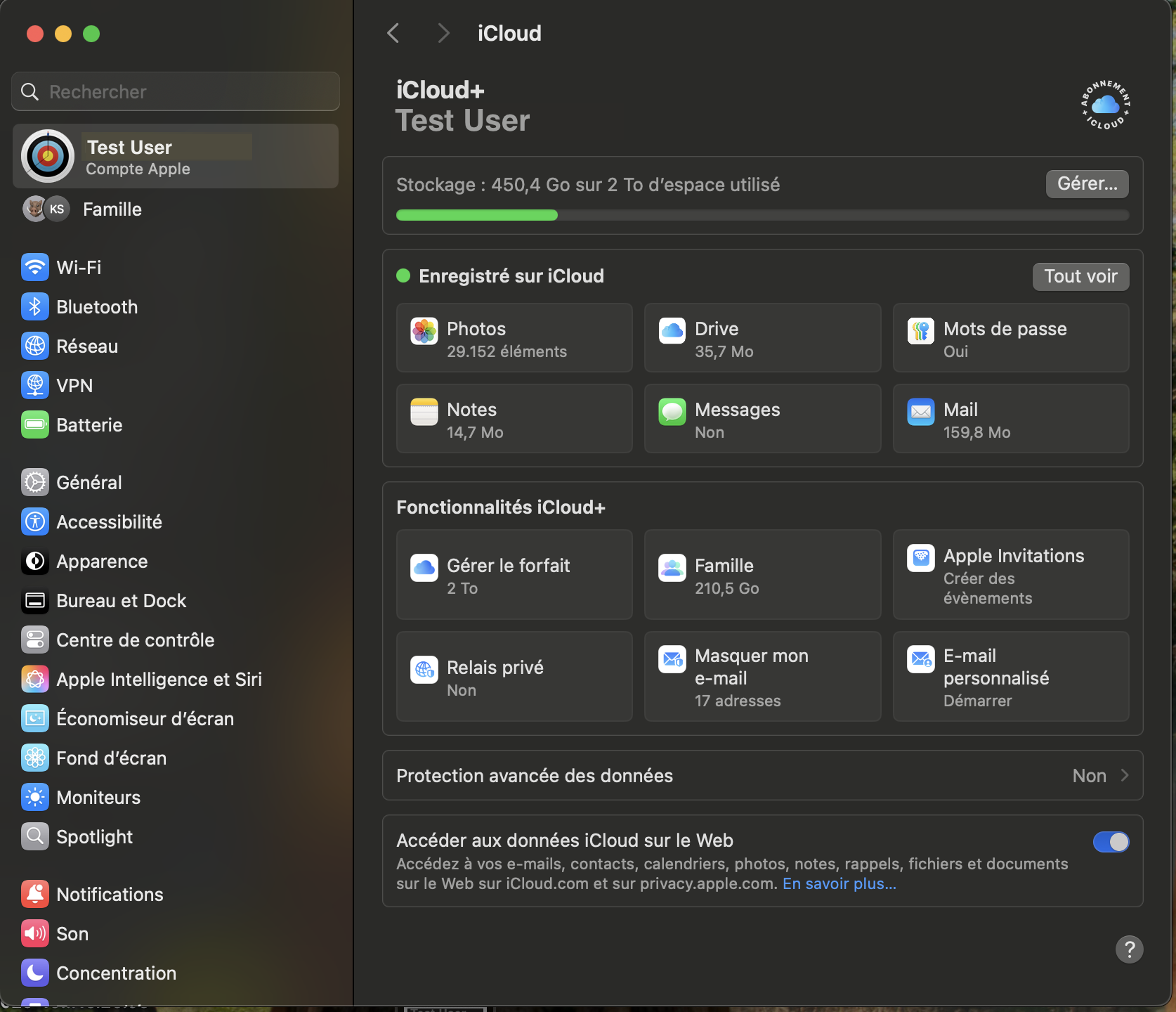Open the Apple Invitations icon
1176x1012 pixels.
click(920, 558)
